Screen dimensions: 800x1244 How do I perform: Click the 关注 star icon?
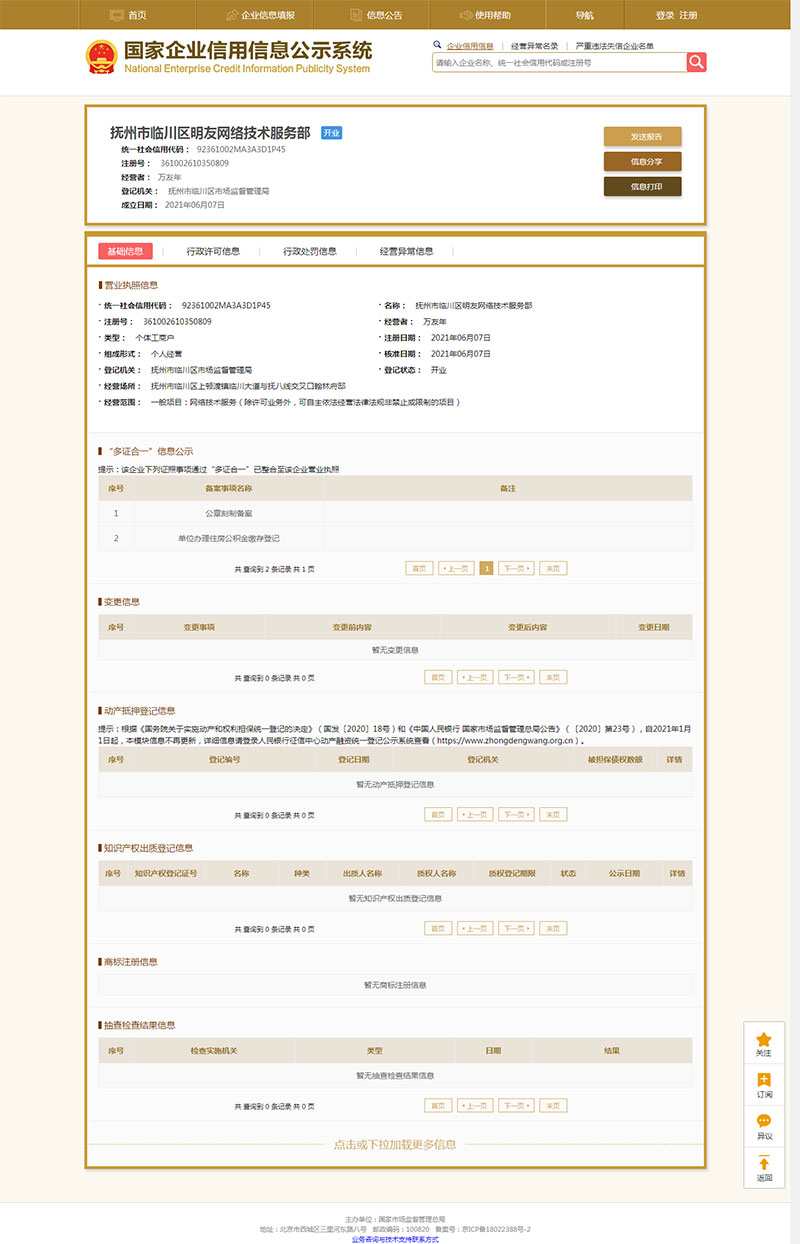point(764,1040)
